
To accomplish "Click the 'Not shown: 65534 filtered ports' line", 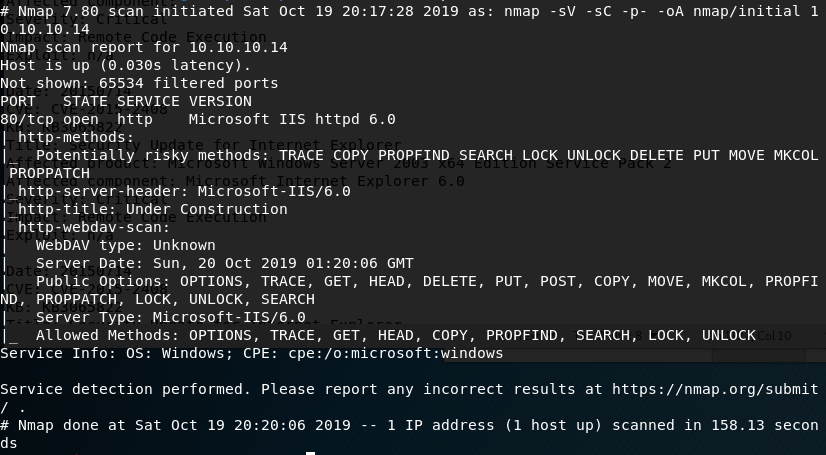I will pos(139,83).
